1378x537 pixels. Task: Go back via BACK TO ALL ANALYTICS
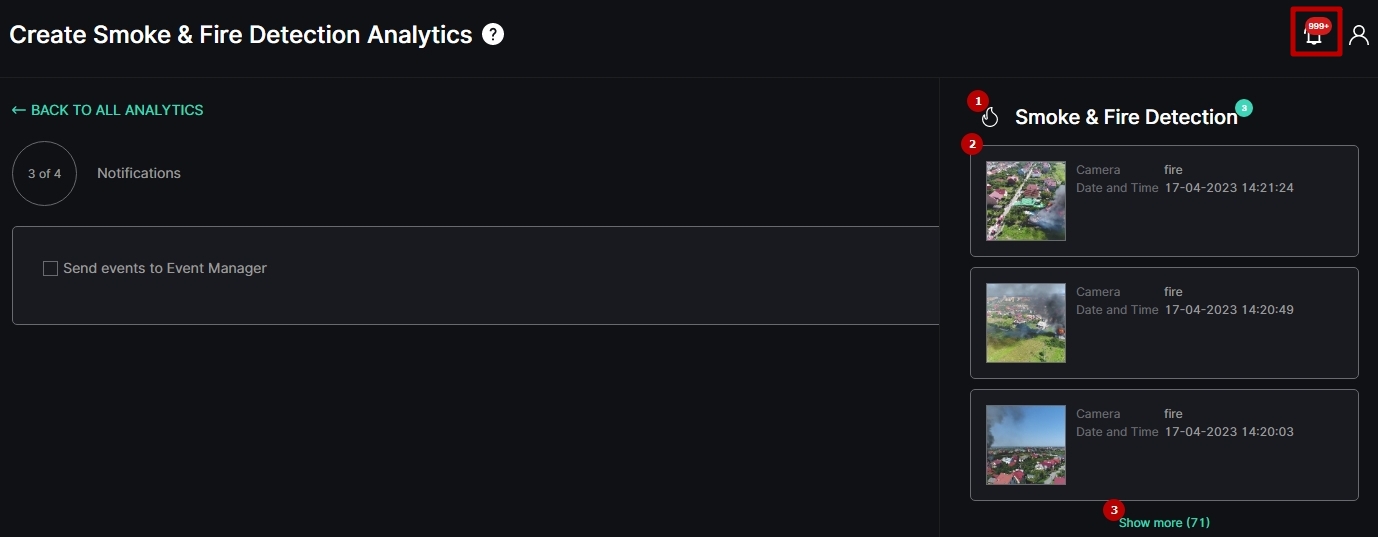pyautogui.click(x=107, y=110)
